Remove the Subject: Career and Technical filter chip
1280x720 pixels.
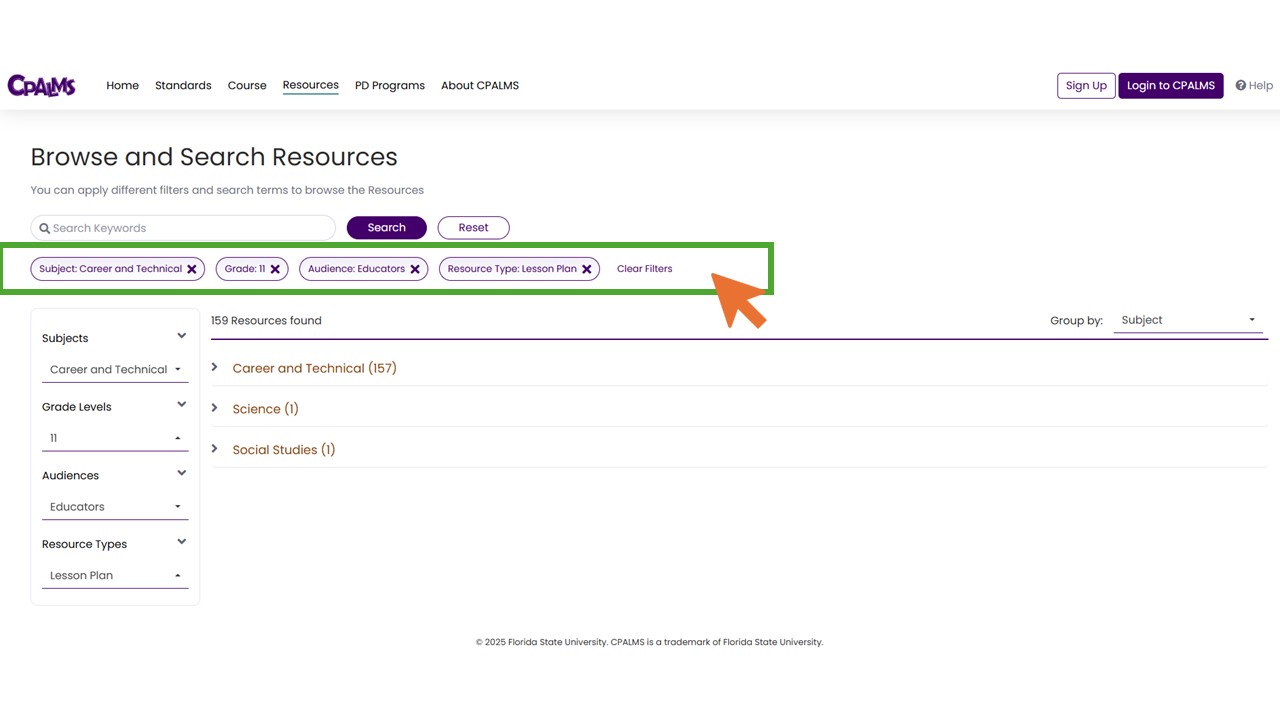[192, 268]
